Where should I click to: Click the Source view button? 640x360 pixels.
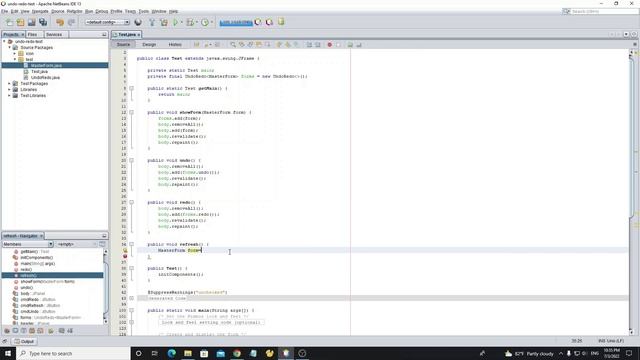[123, 44]
